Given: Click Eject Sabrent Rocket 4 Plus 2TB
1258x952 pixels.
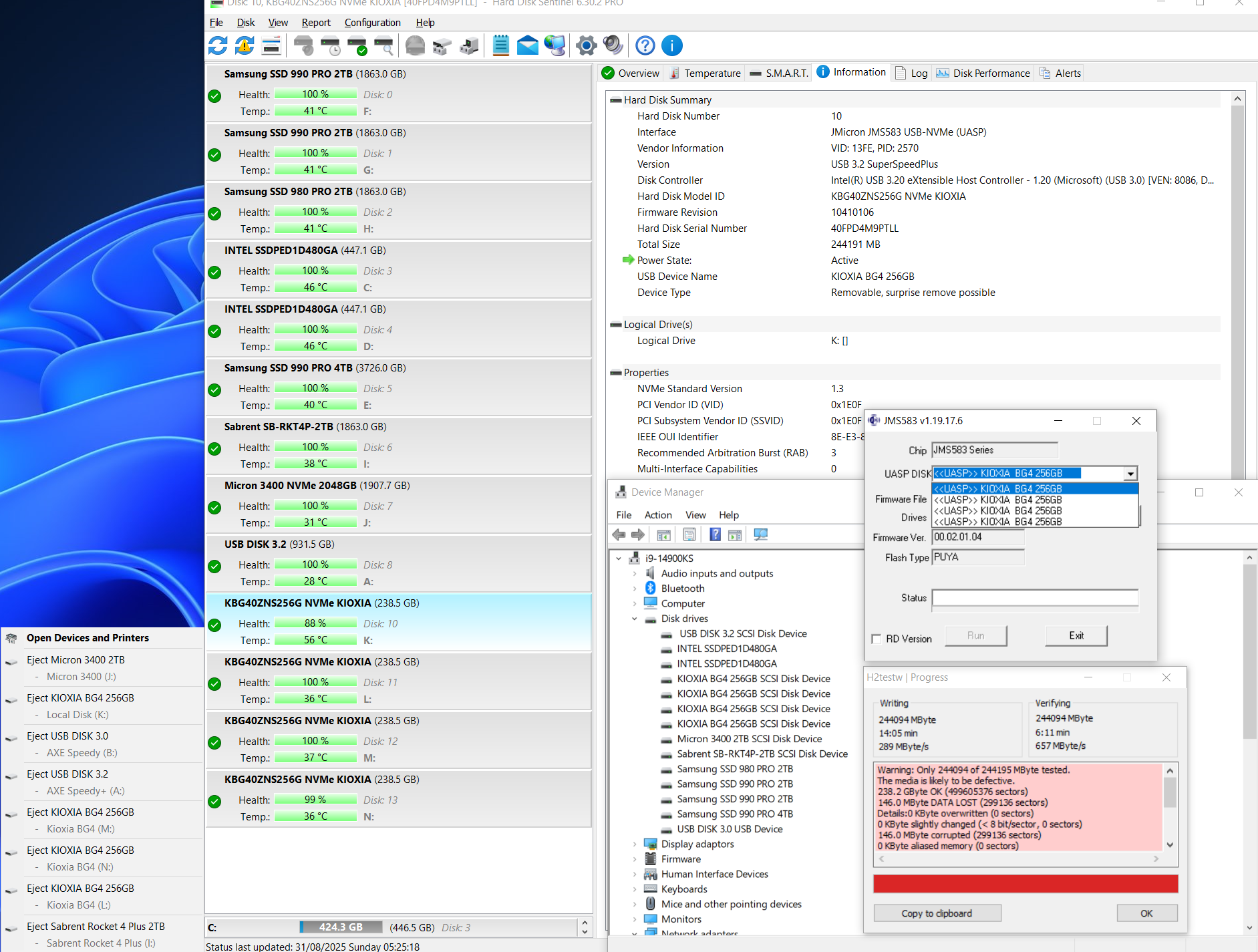Looking at the screenshot, I should [x=96, y=926].
